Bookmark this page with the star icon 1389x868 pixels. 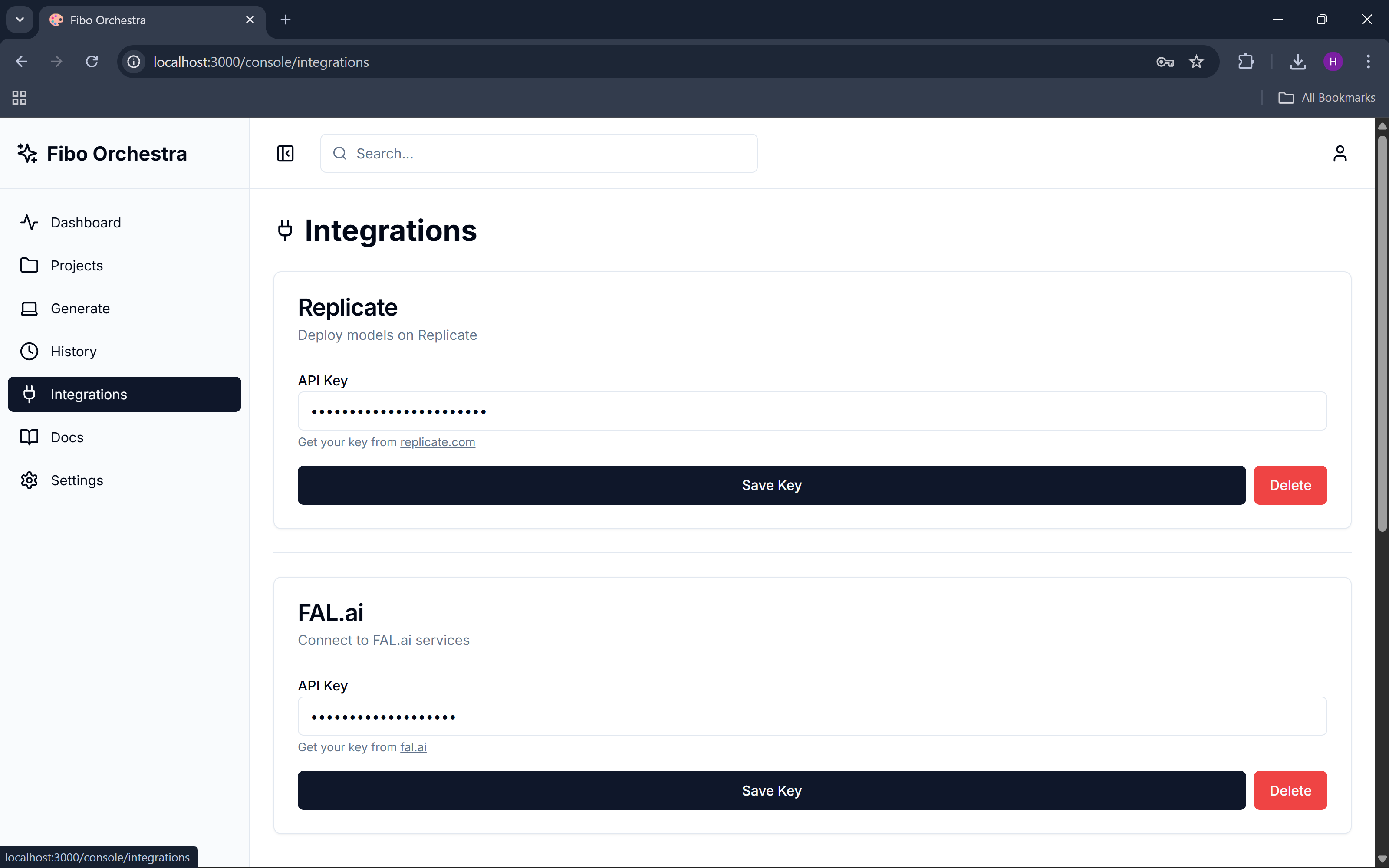[x=1196, y=62]
